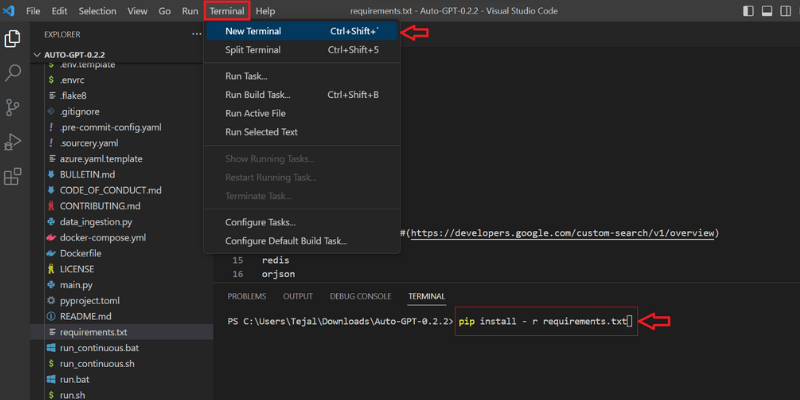Open Dockerfile in explorer

click(x=81, y=254)
